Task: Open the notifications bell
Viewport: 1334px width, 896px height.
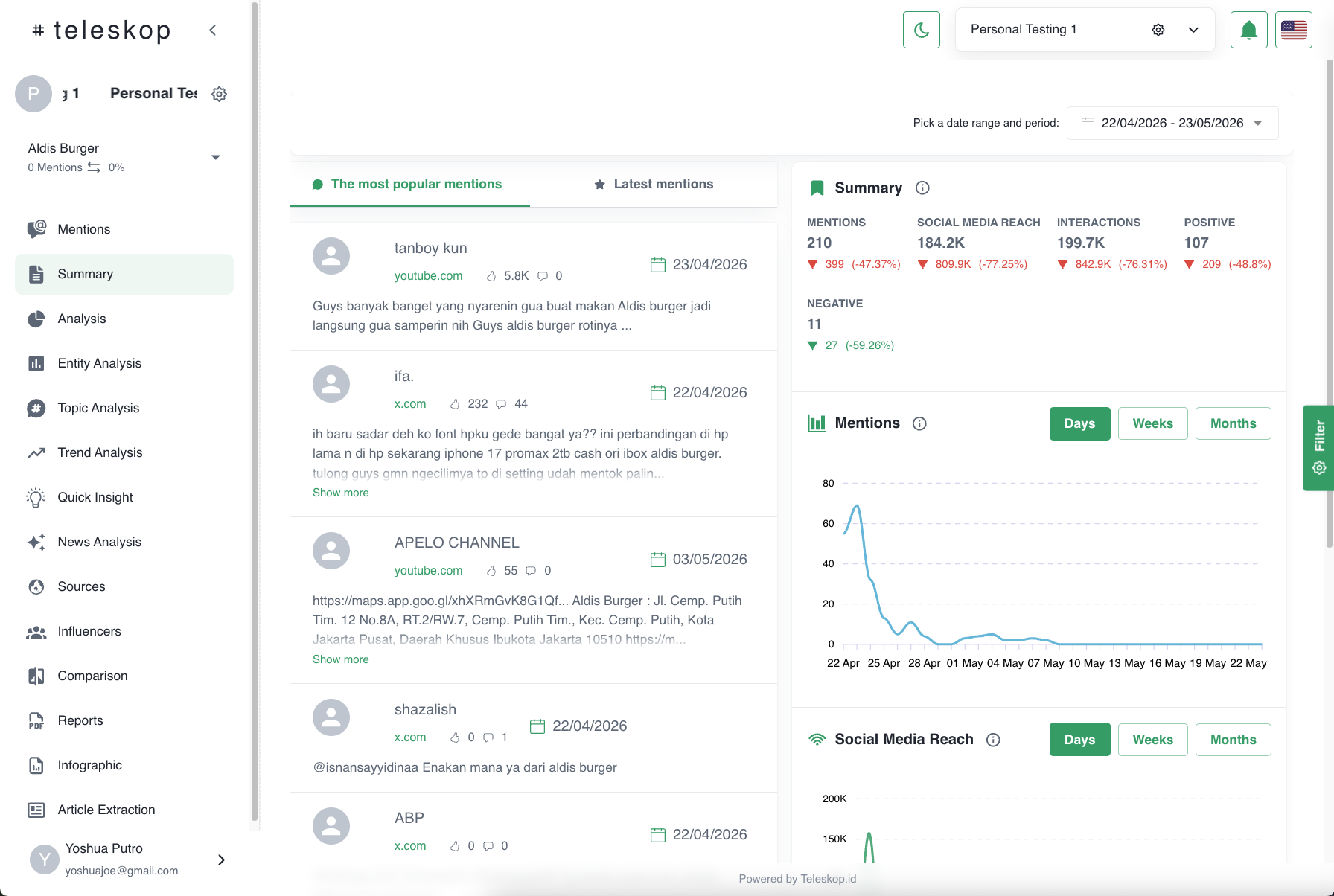Action: point(1249,30)
